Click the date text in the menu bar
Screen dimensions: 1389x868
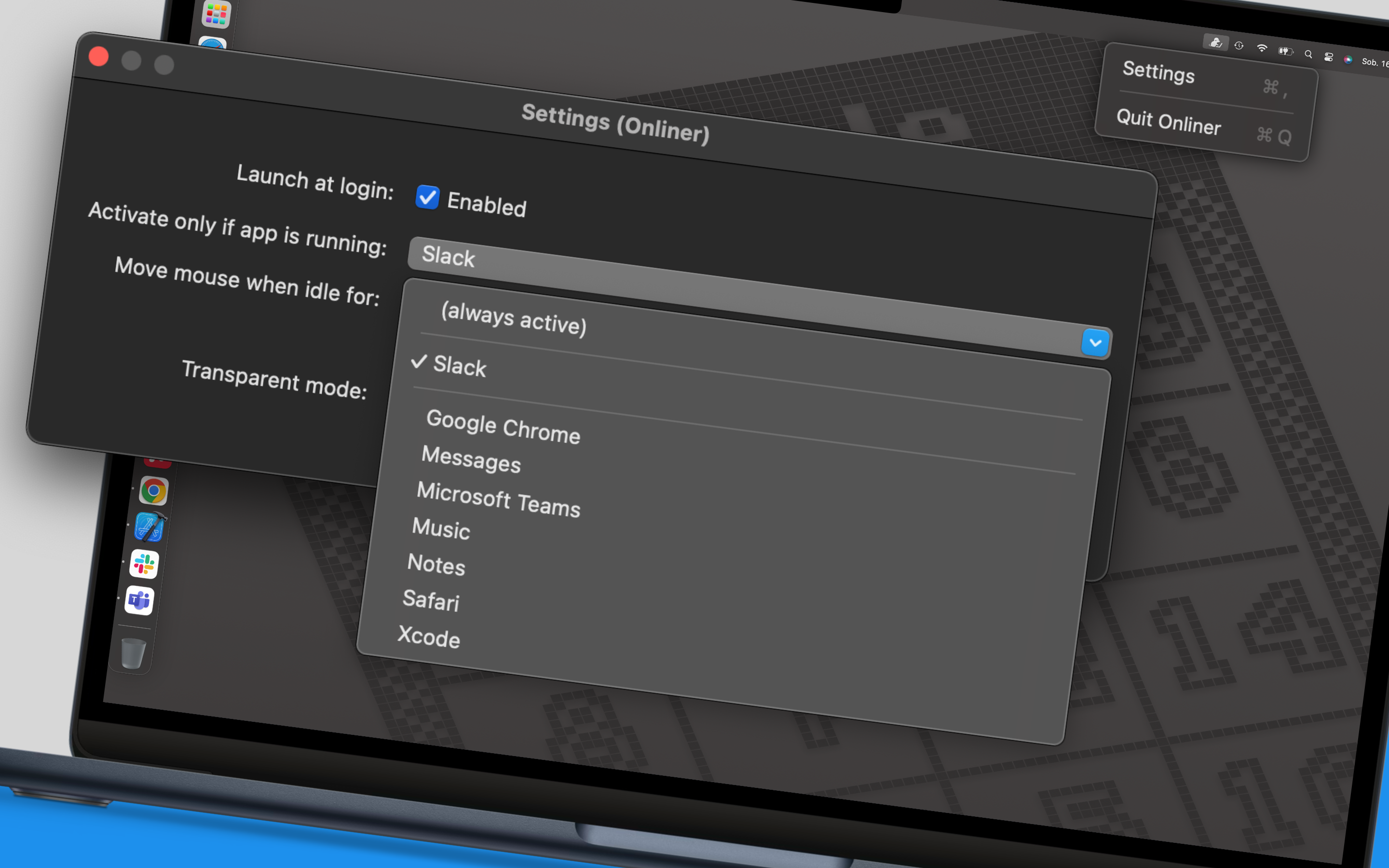[1374, 63]
